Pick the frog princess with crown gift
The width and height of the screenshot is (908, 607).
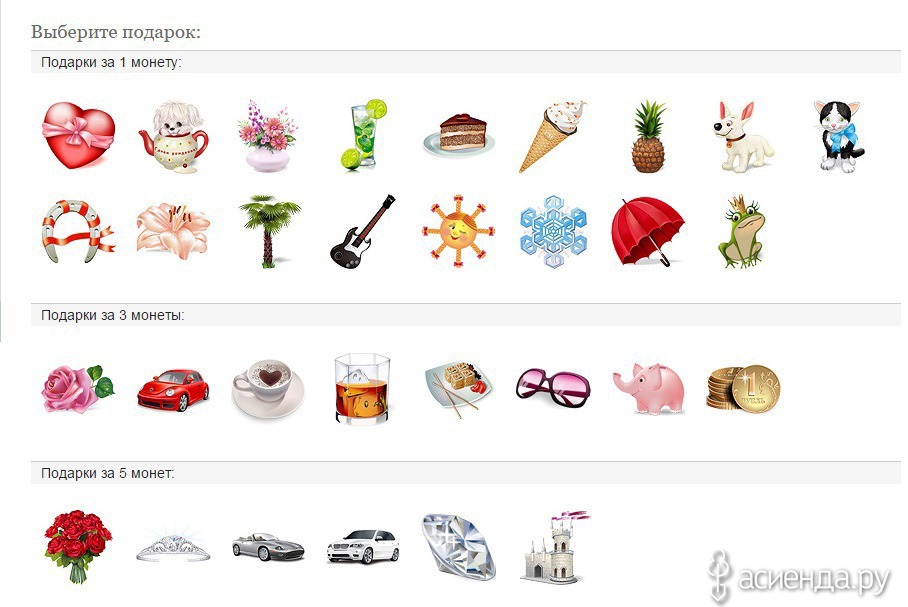[742, 231]
